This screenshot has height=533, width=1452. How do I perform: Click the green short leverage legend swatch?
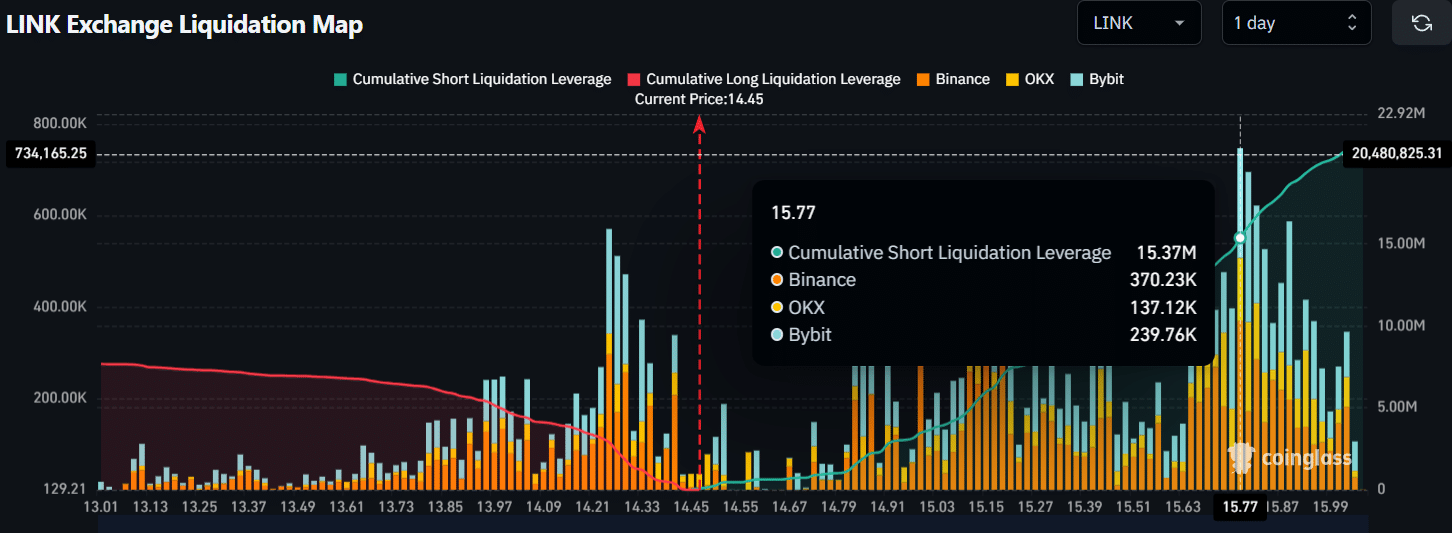(x=339, y=79)
